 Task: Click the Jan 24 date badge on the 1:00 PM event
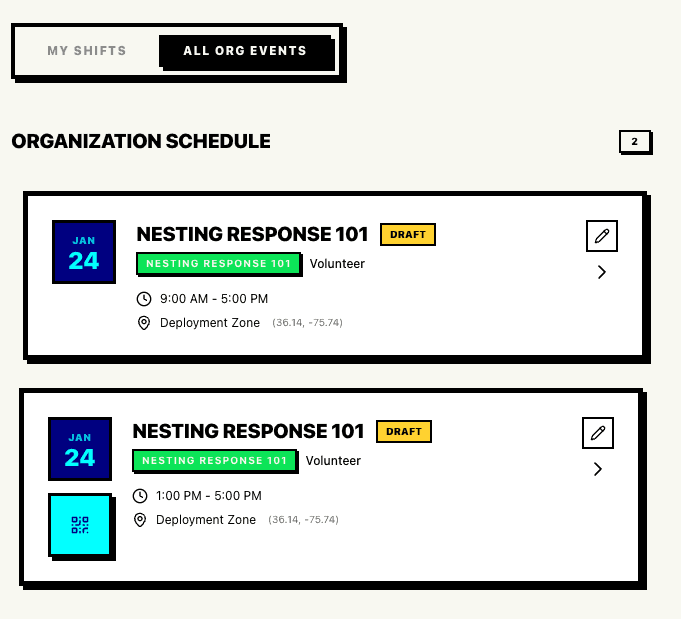point(80,449)
